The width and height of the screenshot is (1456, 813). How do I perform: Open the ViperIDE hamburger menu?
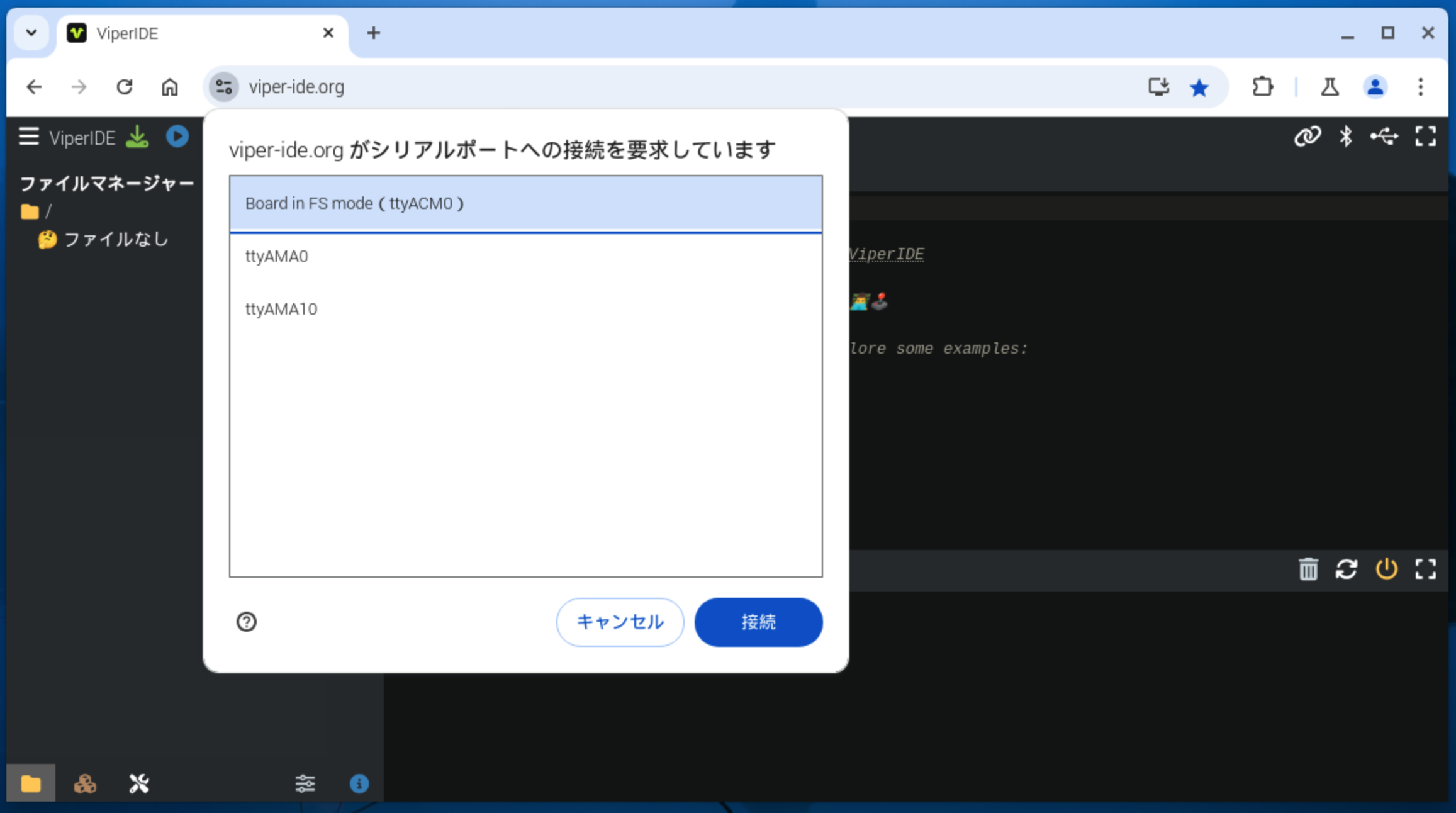28,136
